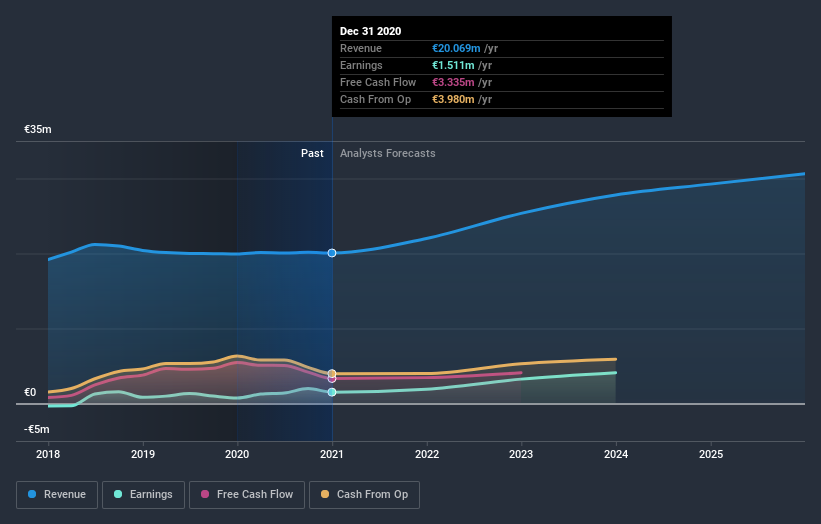
Task: Click the €20.069m revenue value in tooltip
Action: [456, 48]
